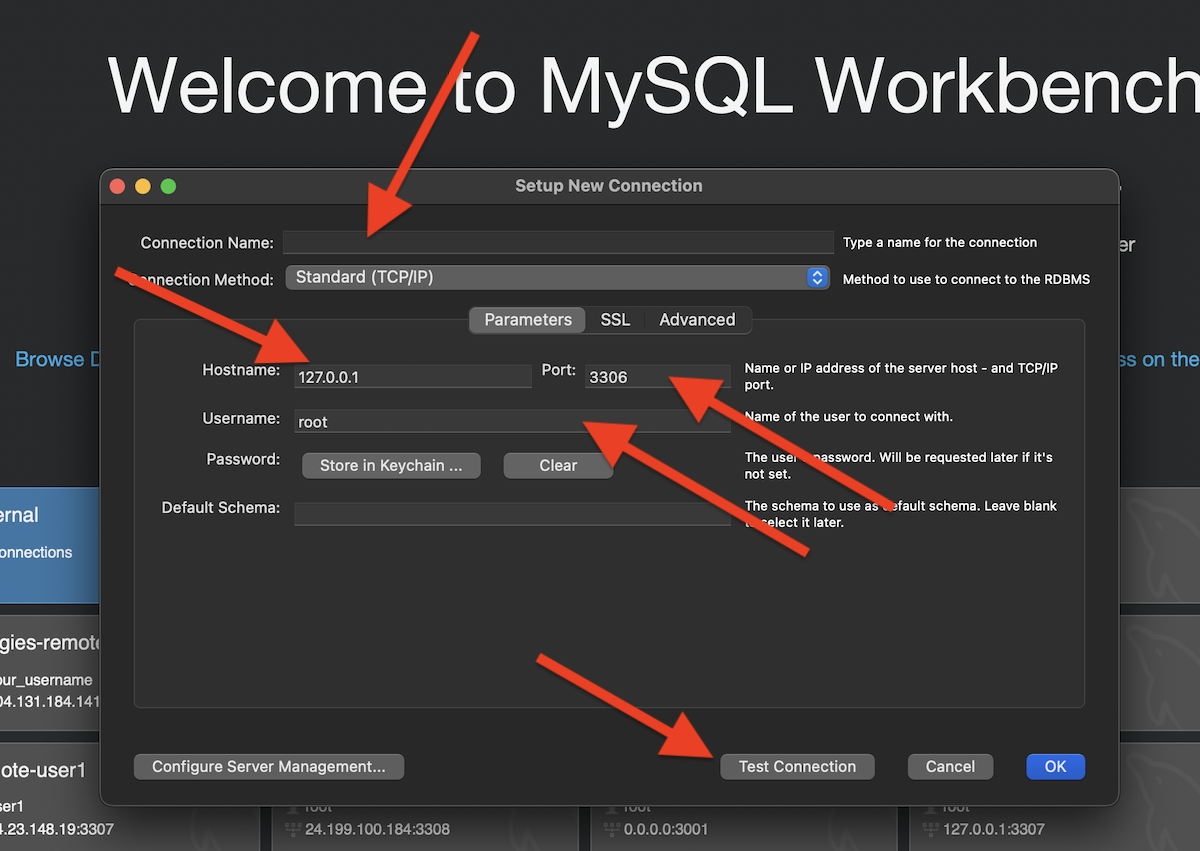Focus the Username field showing root
This screenshot has height=851, width=1200.
point(512,421)
